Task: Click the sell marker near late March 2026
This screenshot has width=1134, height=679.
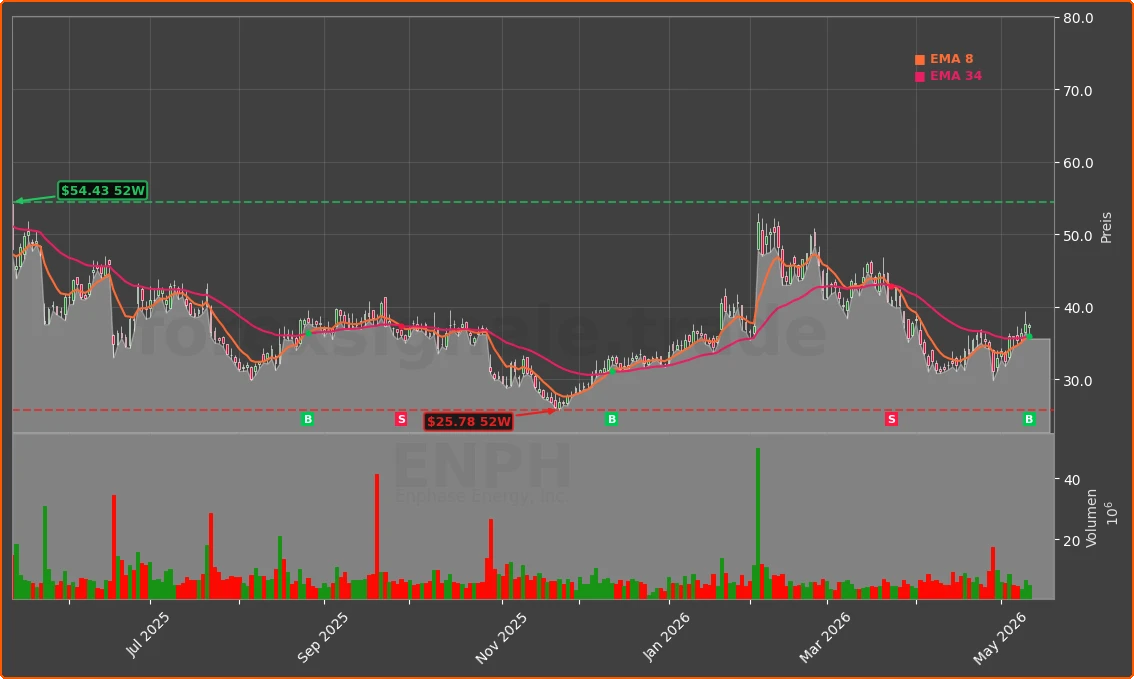Action: click(891, 419)
